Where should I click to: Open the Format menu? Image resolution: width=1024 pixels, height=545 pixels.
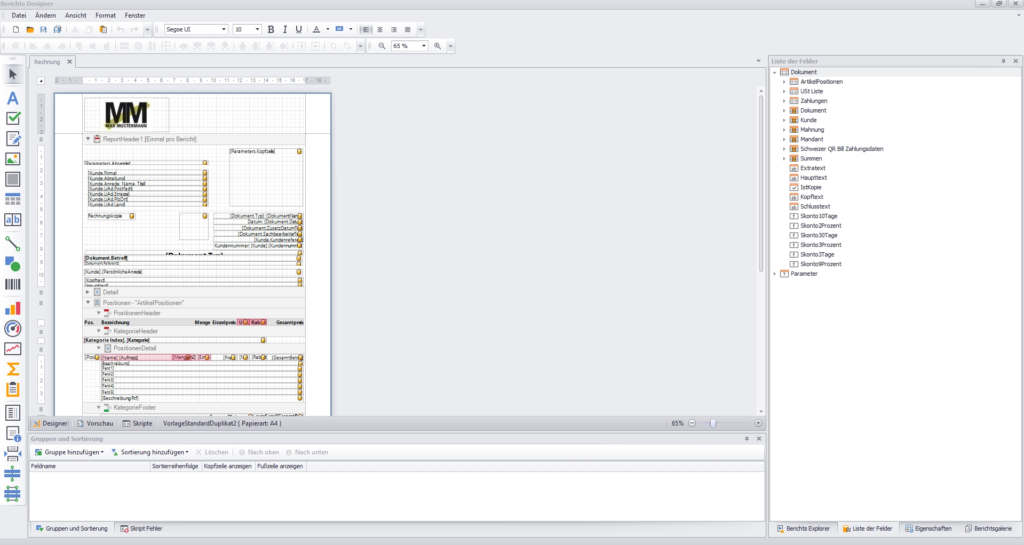105,15
